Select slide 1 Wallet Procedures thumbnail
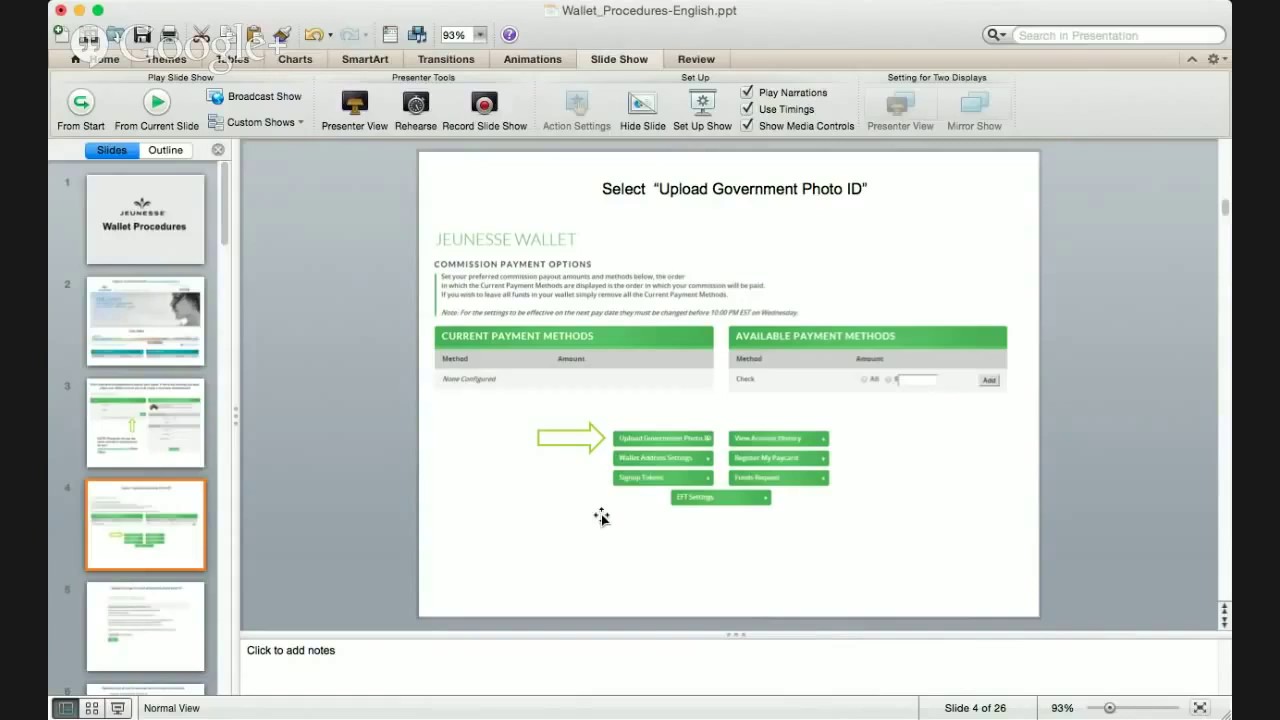Image resolution: width=1280 pixels, height=720 pixels. (x=145, y=219)
